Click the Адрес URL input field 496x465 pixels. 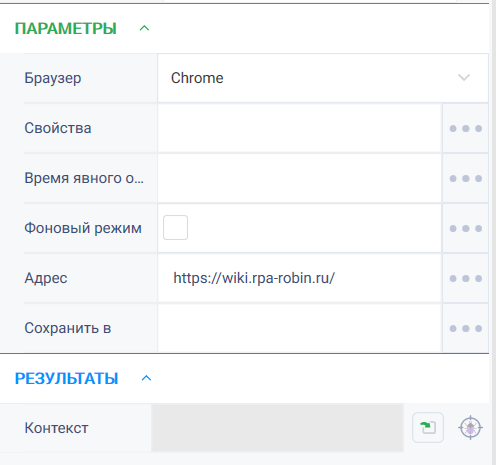pos(300,278)
